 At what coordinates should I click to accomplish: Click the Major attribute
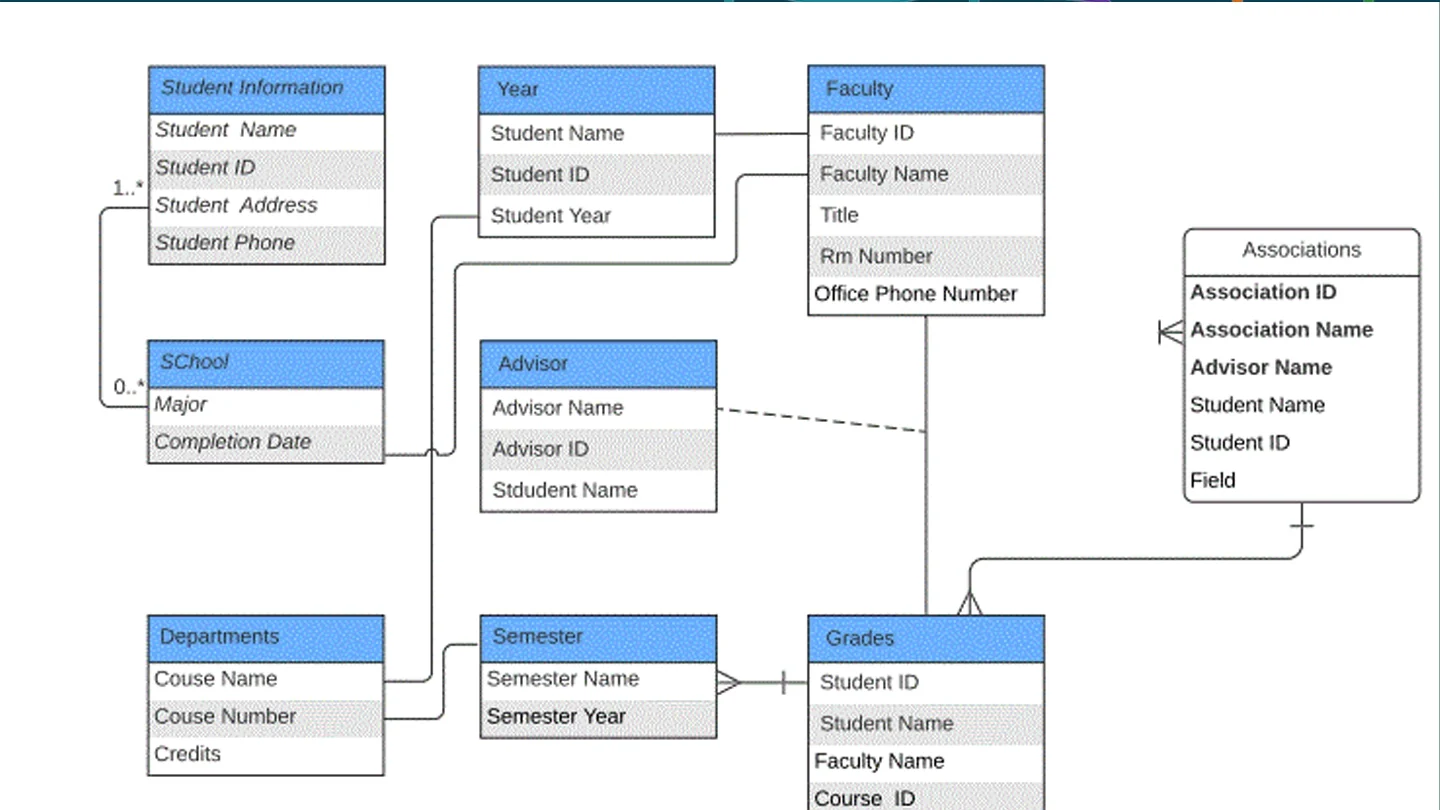(x=266, y=406)
